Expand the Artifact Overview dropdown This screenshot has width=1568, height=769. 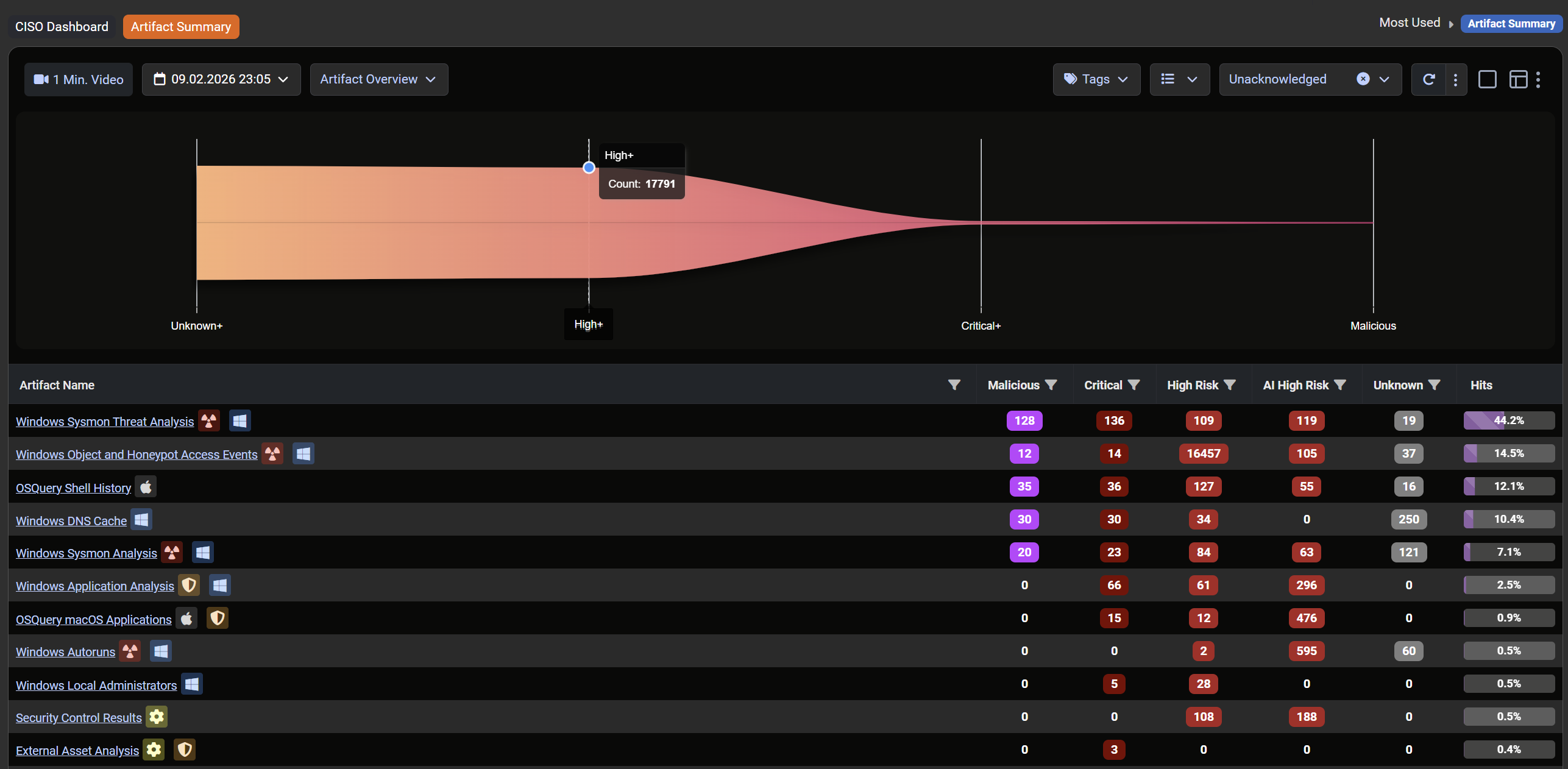378,79
